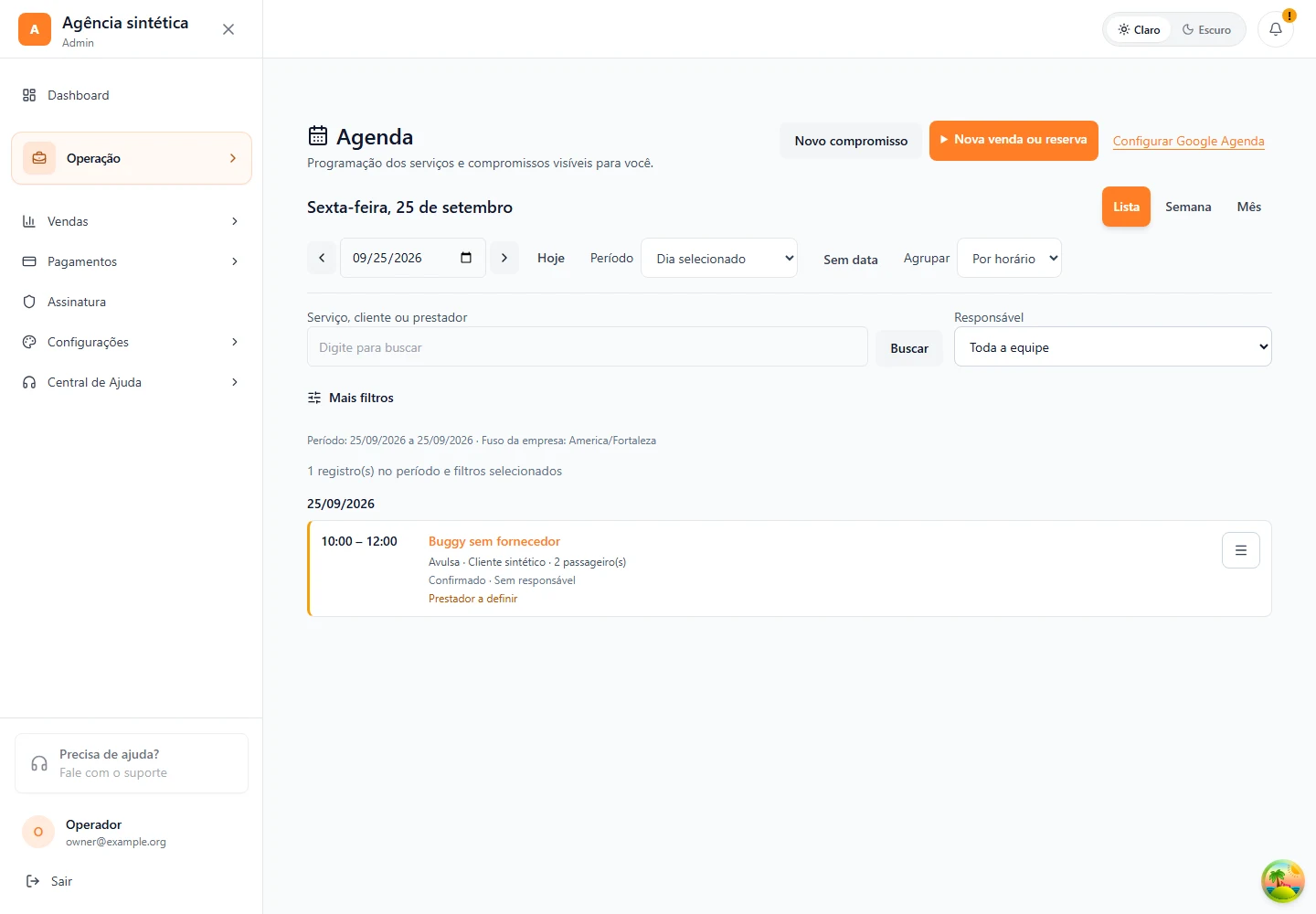The image size is (1316, 914).
Task: Click the notification bell icon
Action: click(x=1275, y=29)
